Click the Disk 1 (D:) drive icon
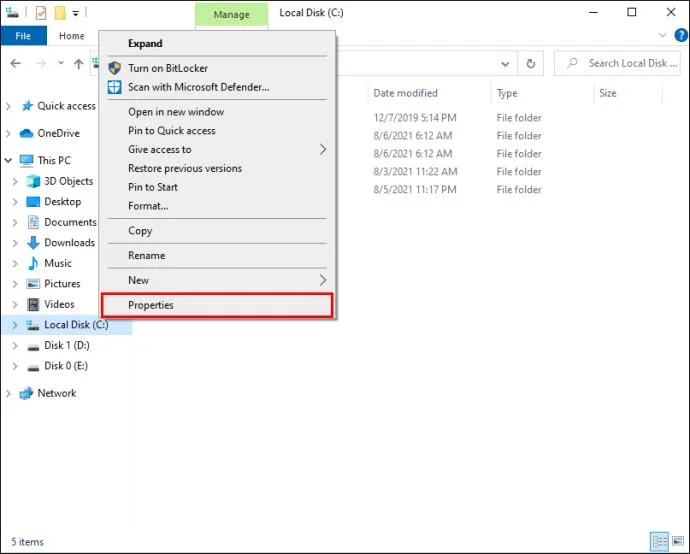Viewport: 690px width, 554px height. point(33,347)
